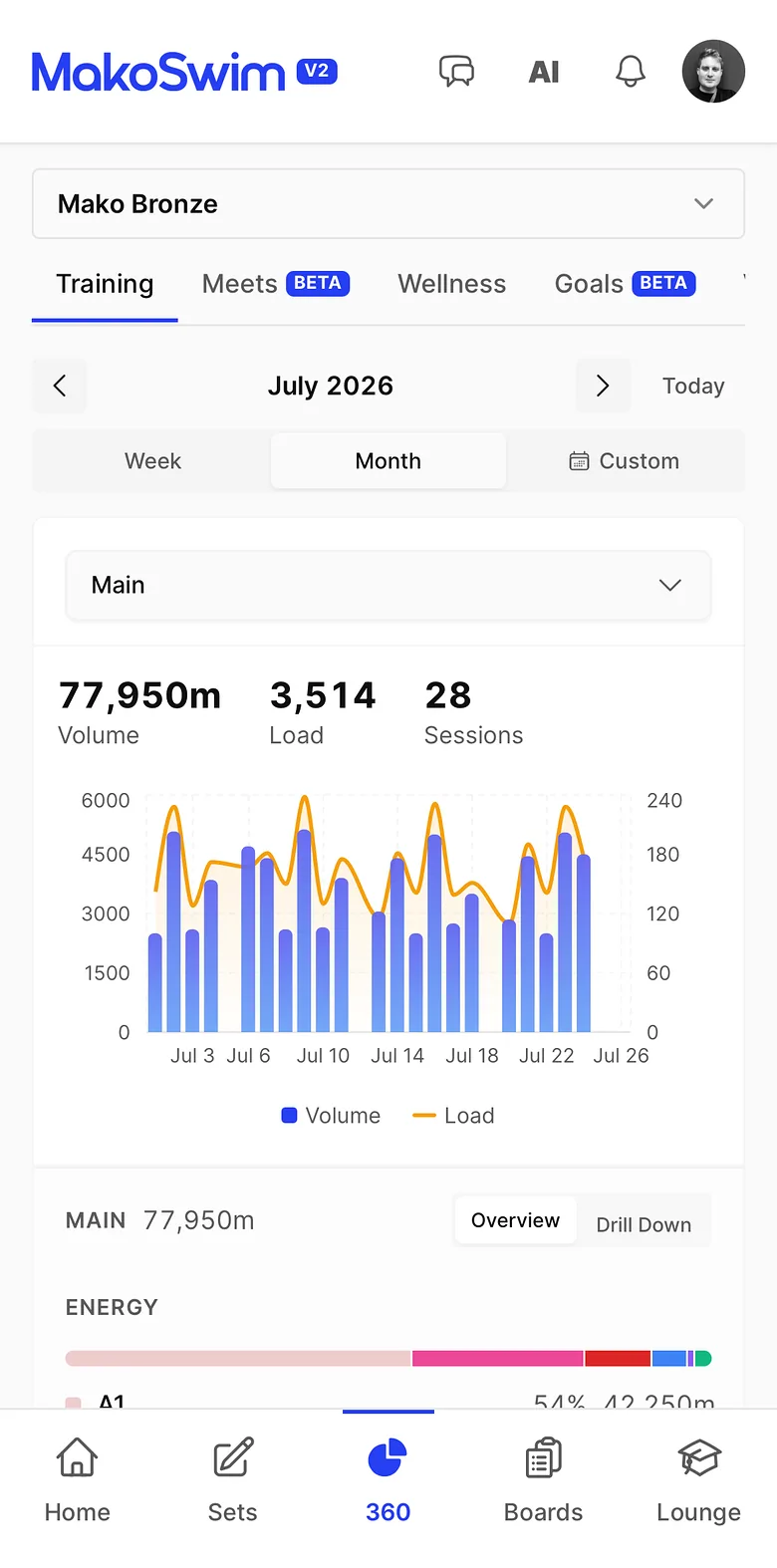This screenshot has height=1568, width=777.
Task: Open Boards in the bottom navigation
Action: pyautogui.click(x=544, y=1480)
